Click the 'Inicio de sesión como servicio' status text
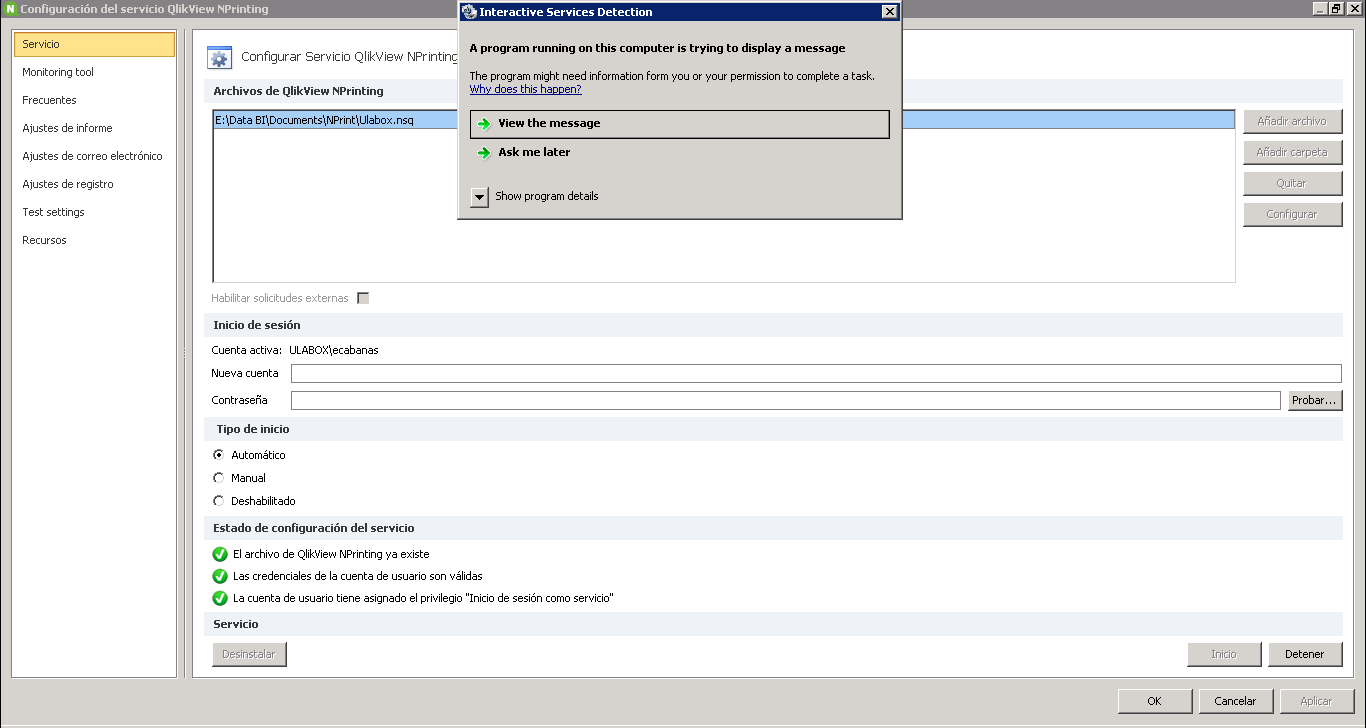 click(423, 598)
